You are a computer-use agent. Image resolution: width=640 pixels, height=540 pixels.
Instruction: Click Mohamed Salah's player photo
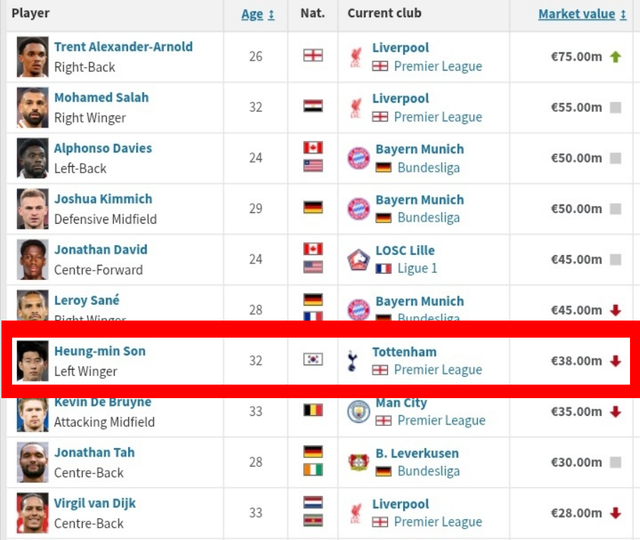[x=33, y=107]
